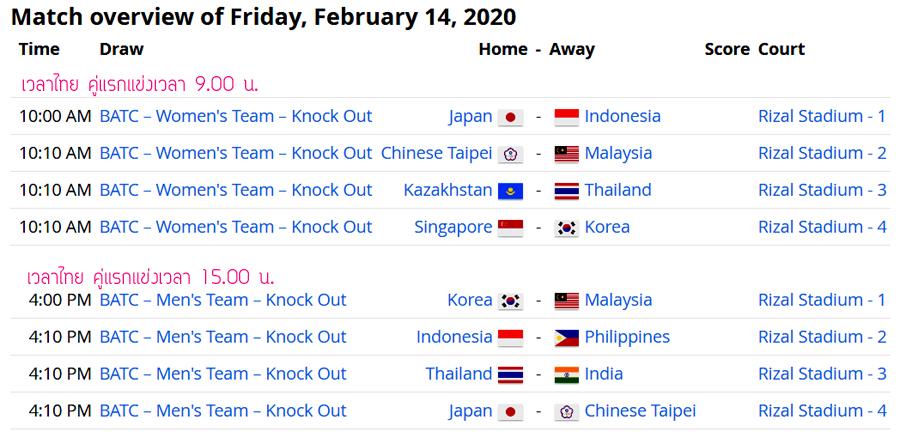Open Kazakhstan team link
This screenshot has width=900, height=432.
pos(448,190)
